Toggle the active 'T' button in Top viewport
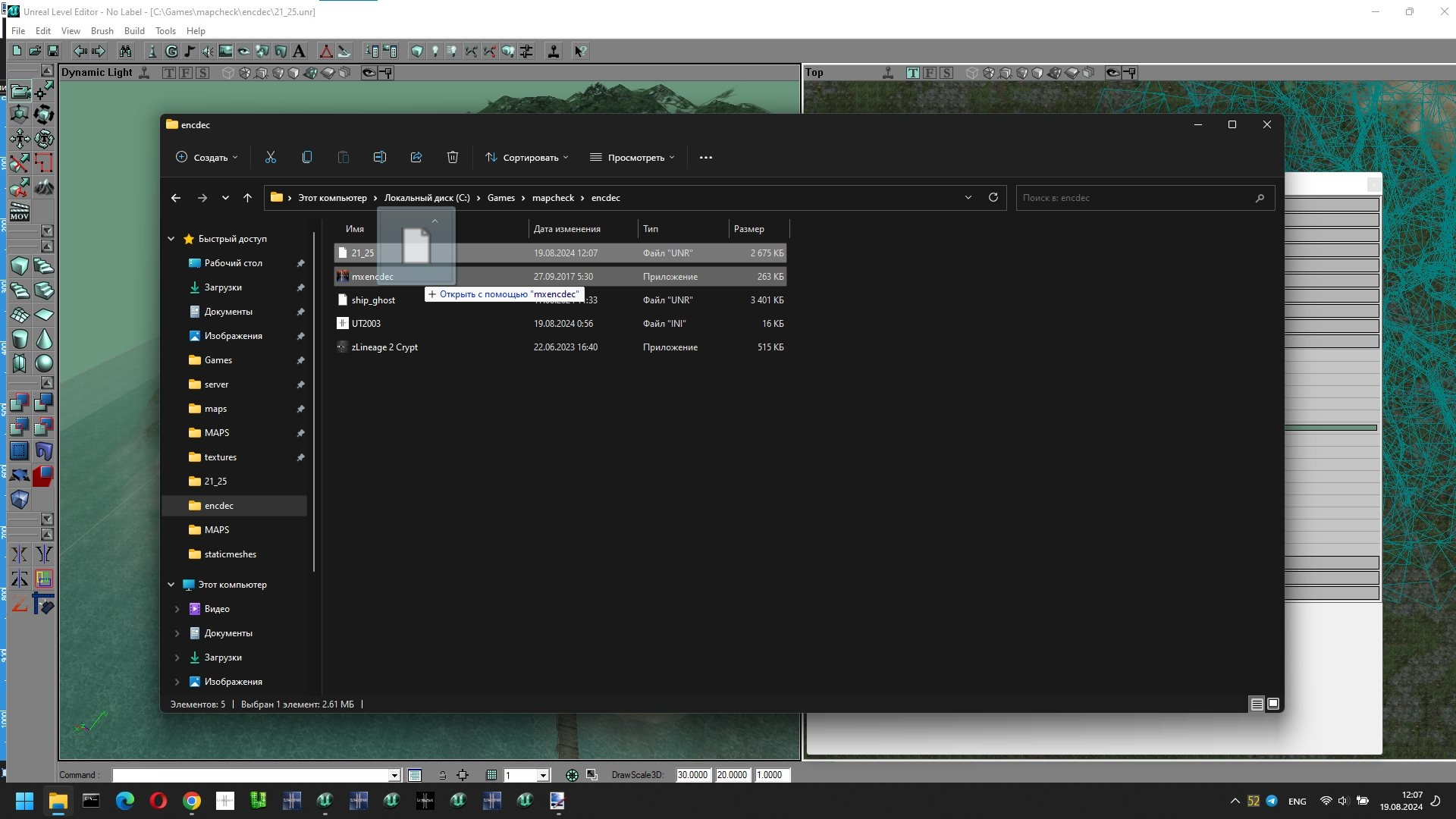 [x=913, y=73]
